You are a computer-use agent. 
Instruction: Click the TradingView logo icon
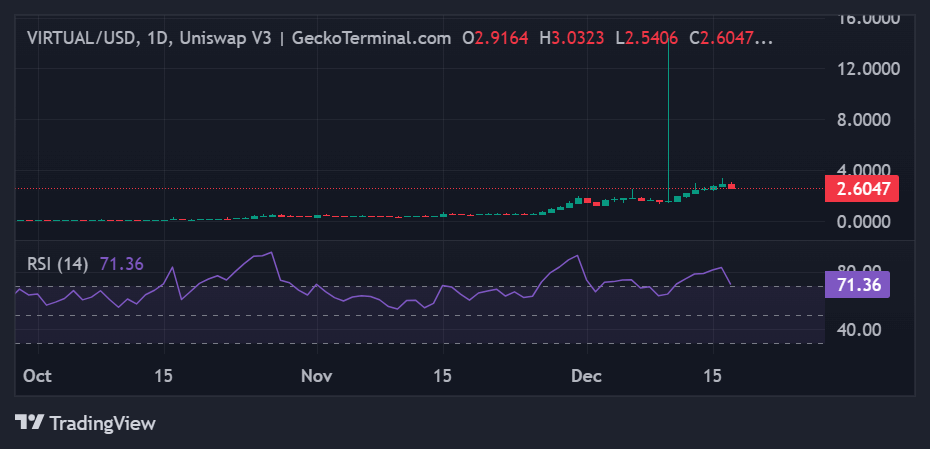click(30, 423)
